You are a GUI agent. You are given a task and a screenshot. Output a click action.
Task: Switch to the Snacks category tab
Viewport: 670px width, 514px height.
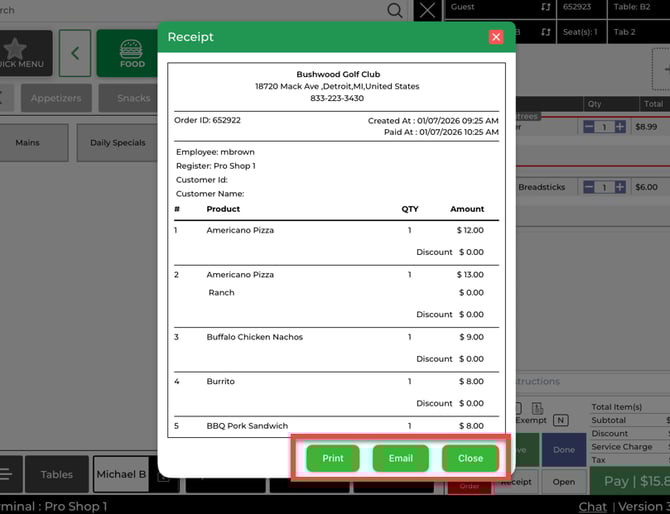coord(134,98)
